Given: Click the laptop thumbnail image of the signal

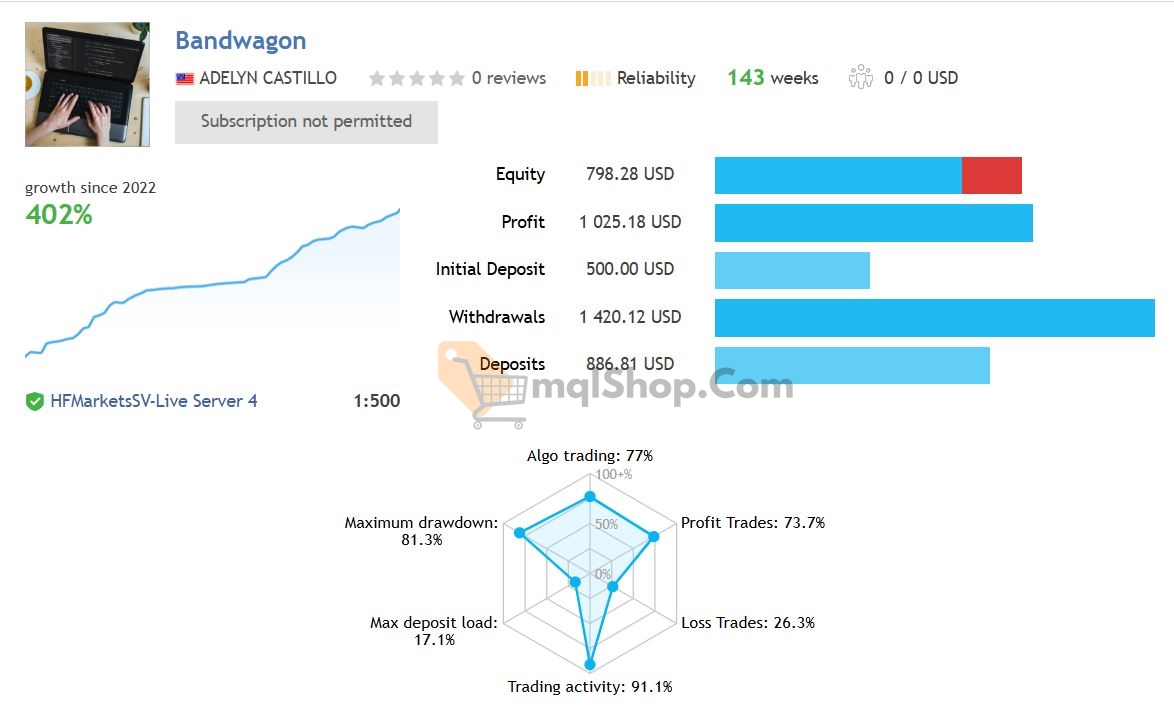Looking at the screenshot, I should [x=87, y=84].
